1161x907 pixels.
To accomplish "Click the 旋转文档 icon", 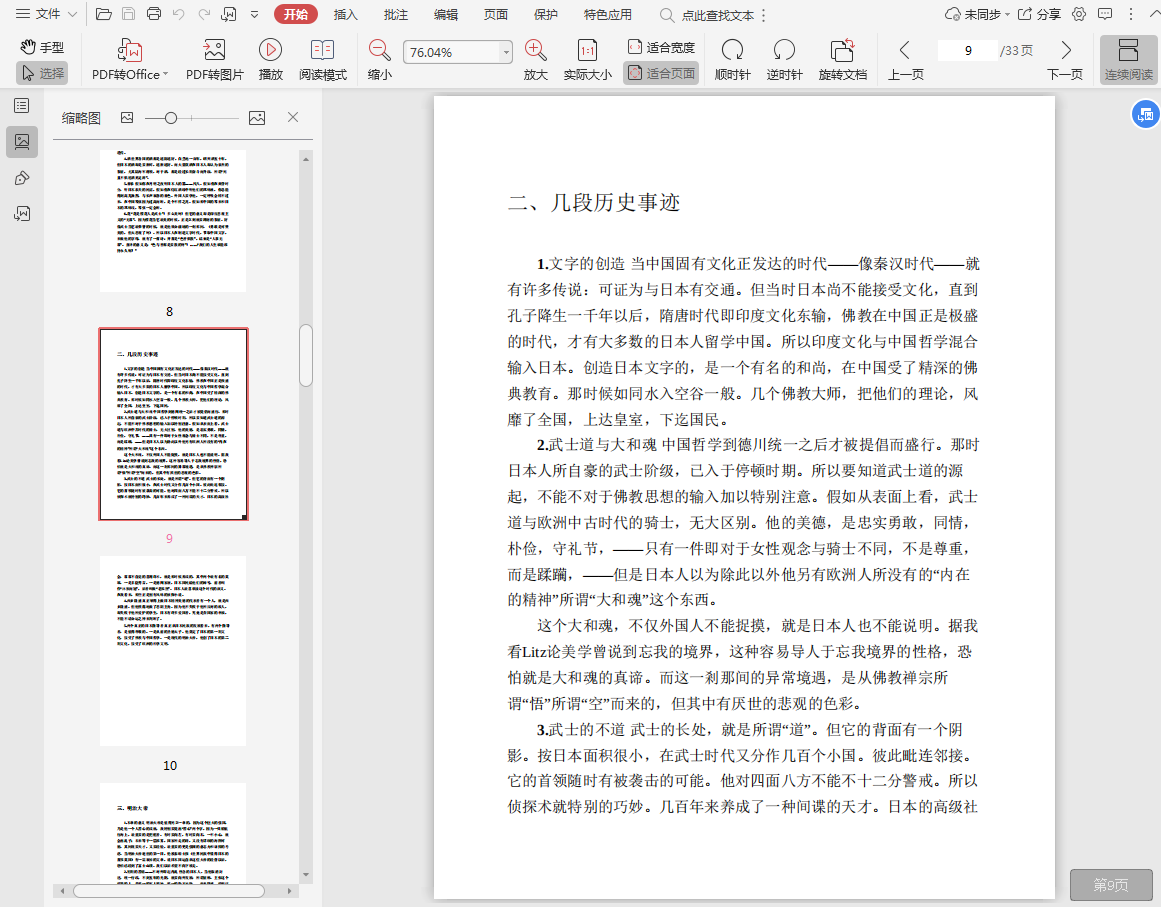I will point(842,51).
